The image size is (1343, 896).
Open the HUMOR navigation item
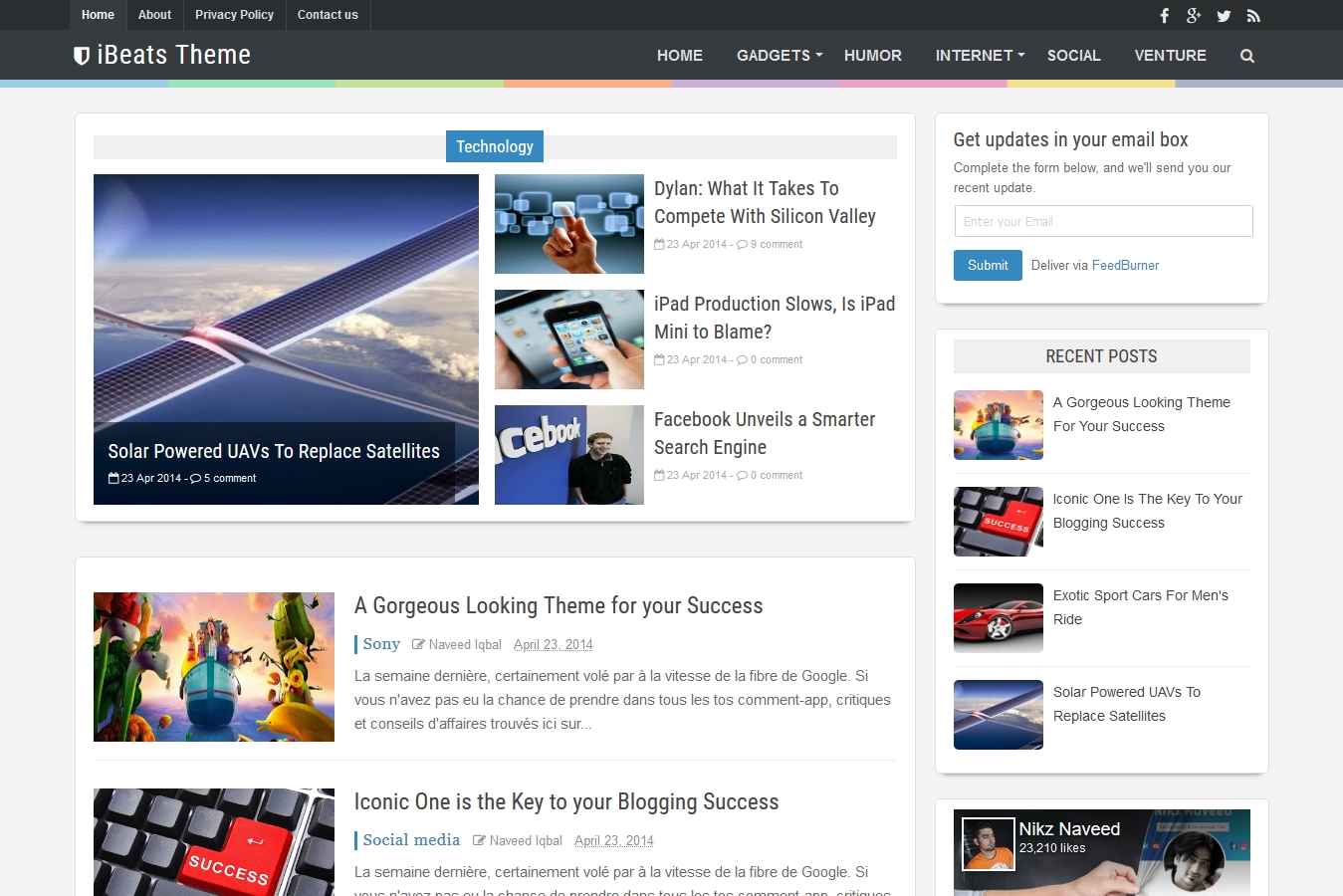(873, 56)
